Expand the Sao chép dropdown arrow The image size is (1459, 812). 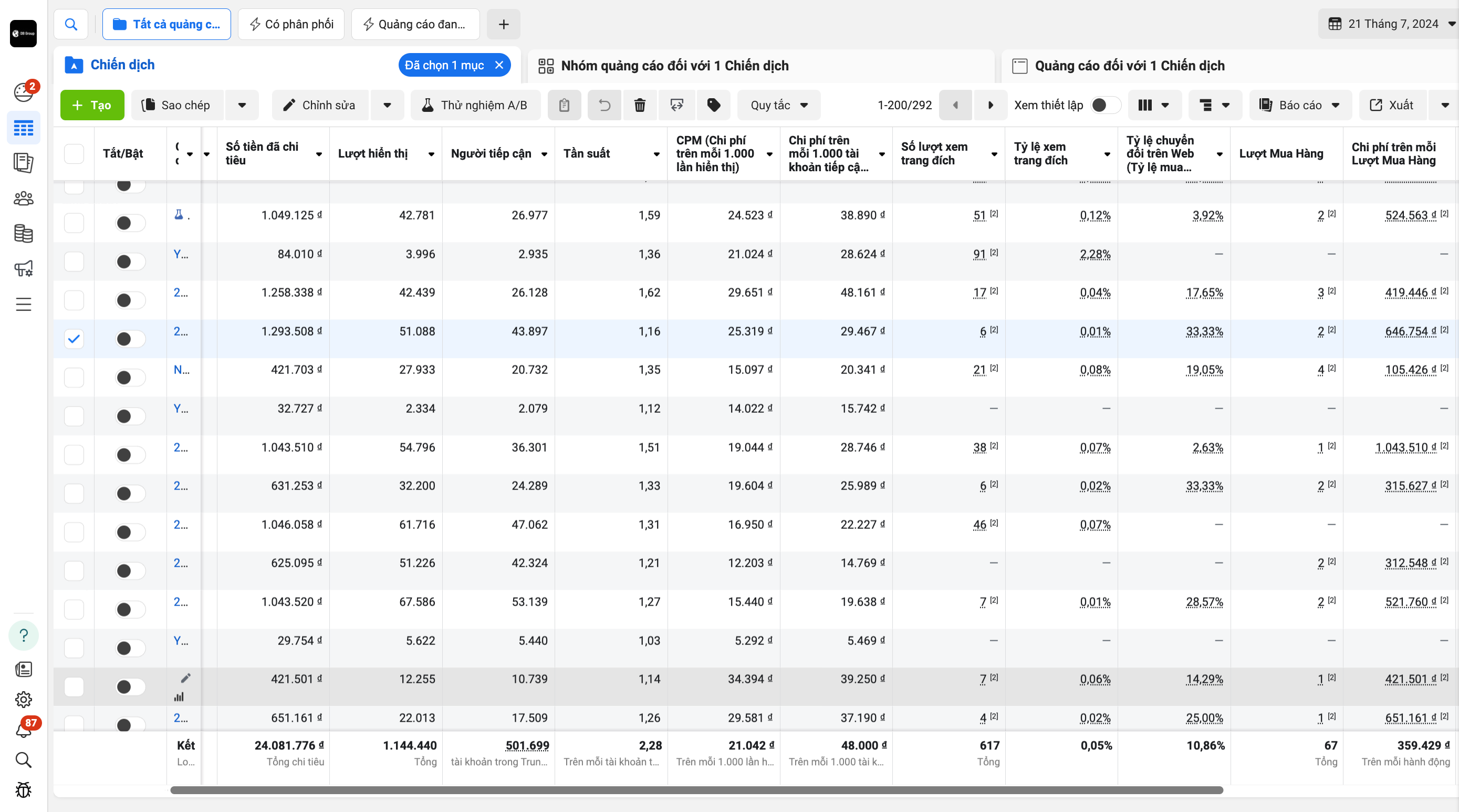click(242, 105)
